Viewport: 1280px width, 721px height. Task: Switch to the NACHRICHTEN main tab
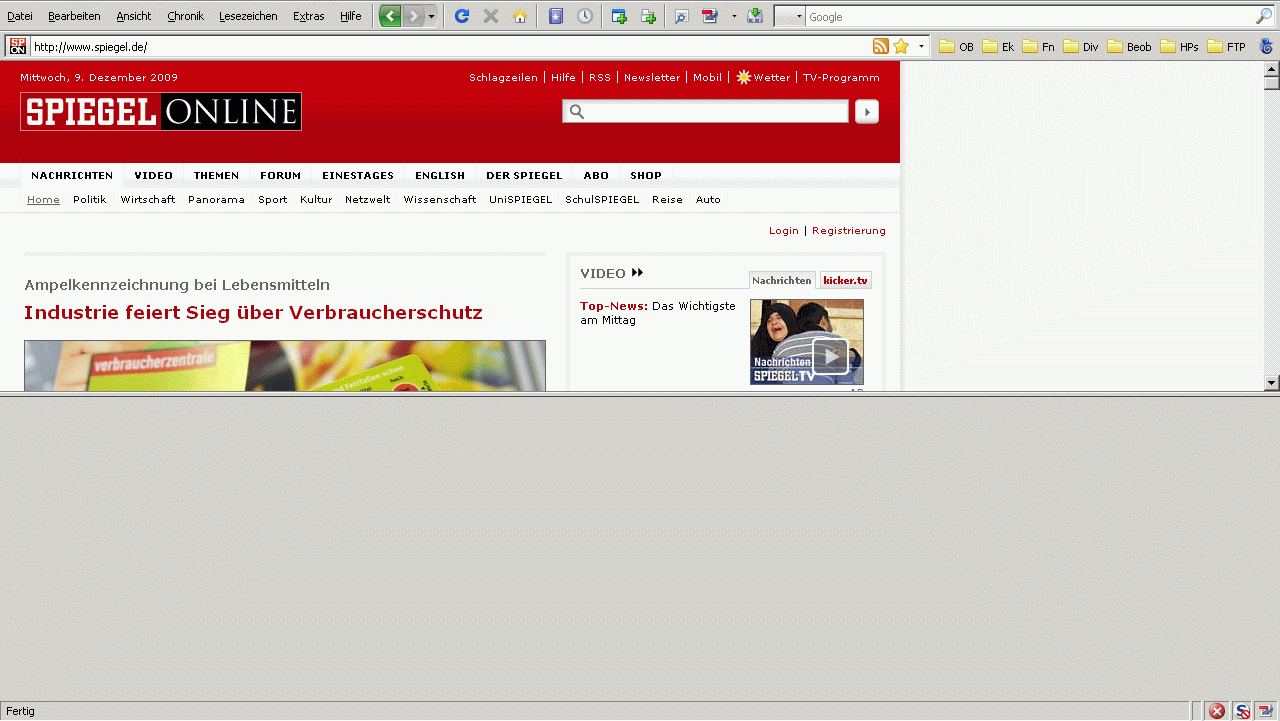tap(72, 176)
